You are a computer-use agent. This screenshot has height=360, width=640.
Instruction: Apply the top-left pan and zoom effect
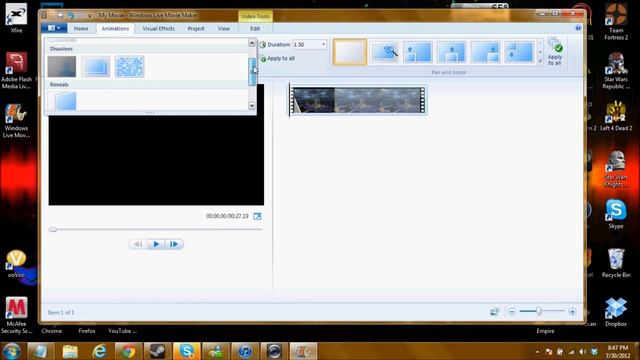tap(519, 52)
